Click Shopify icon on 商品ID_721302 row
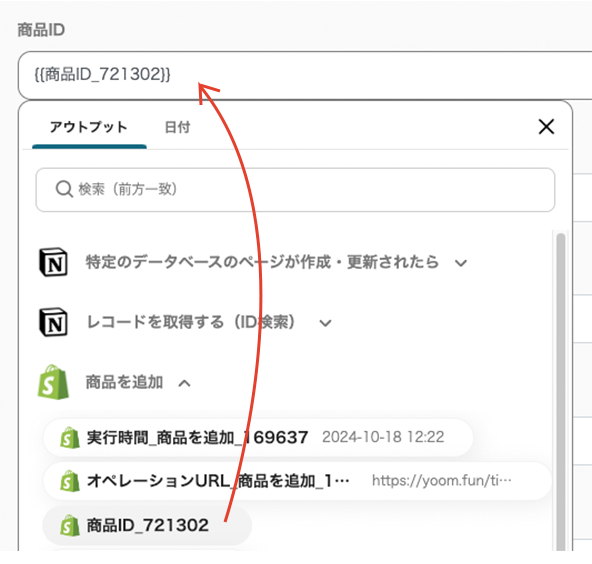 pos(70,525)
